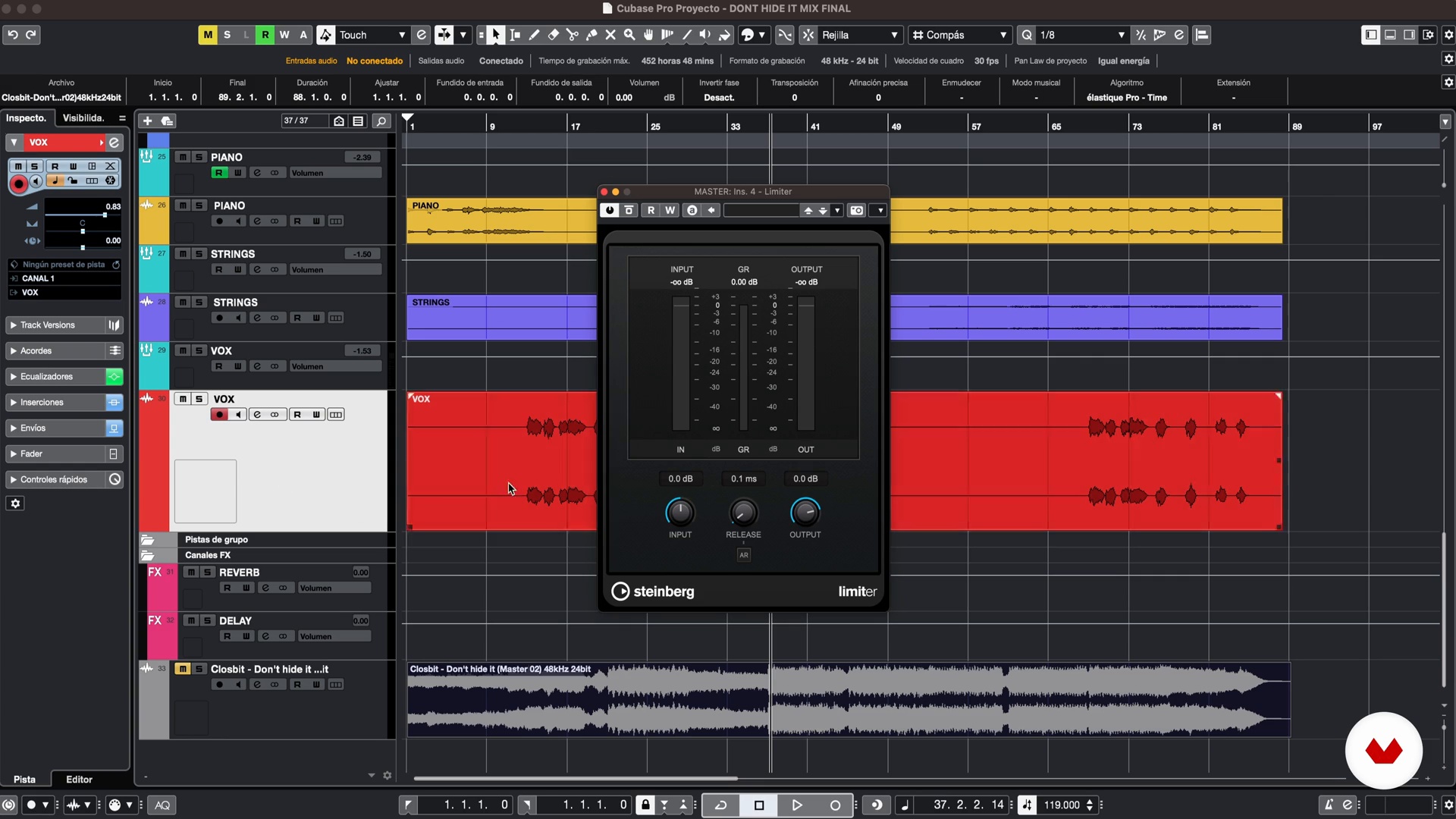Screen dimensions: 1456x819
Task: Click the Undo arrow icon
Action: pos(13,35)
